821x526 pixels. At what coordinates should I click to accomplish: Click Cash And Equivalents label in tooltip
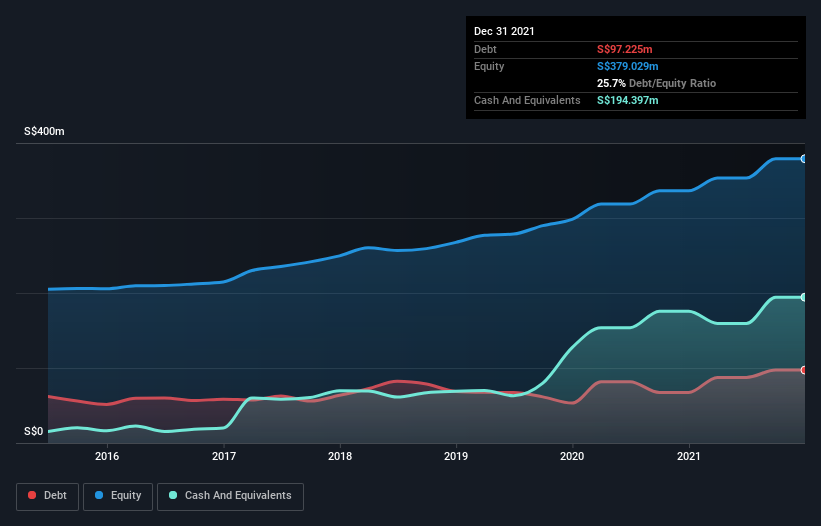(x=527, y=100)
